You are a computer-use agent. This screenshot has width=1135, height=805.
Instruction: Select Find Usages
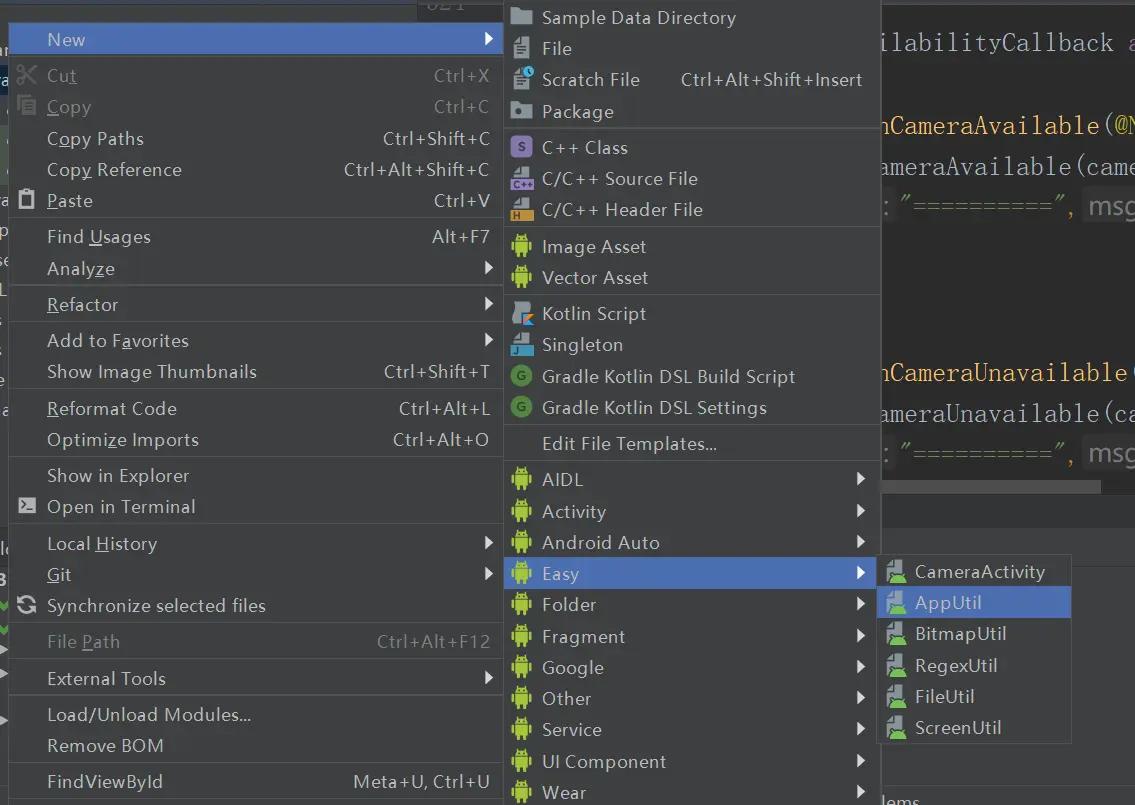tap(256, 237)
